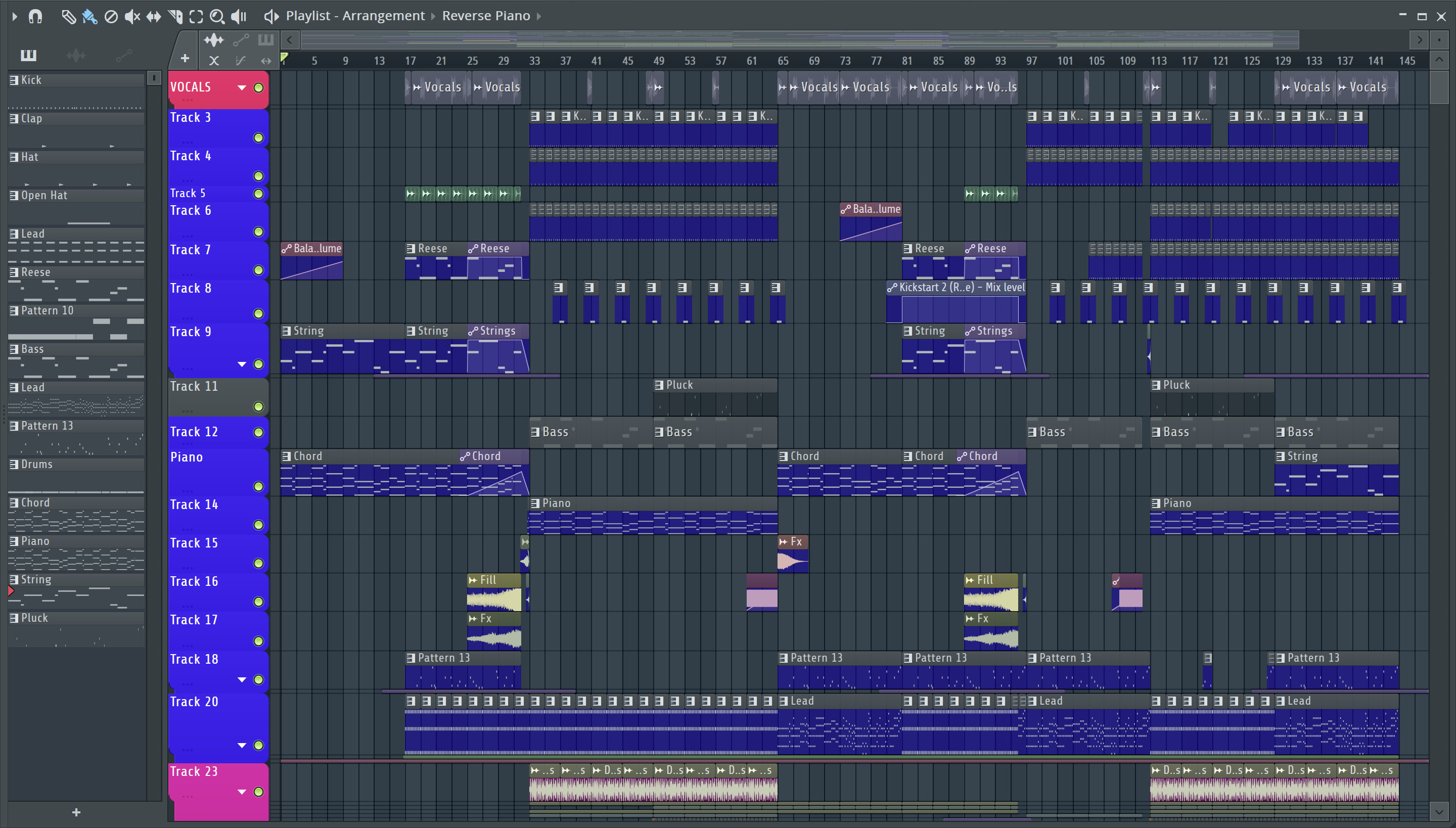Select automation clip focus icon

pyautogui.click(x=241, y=40)
